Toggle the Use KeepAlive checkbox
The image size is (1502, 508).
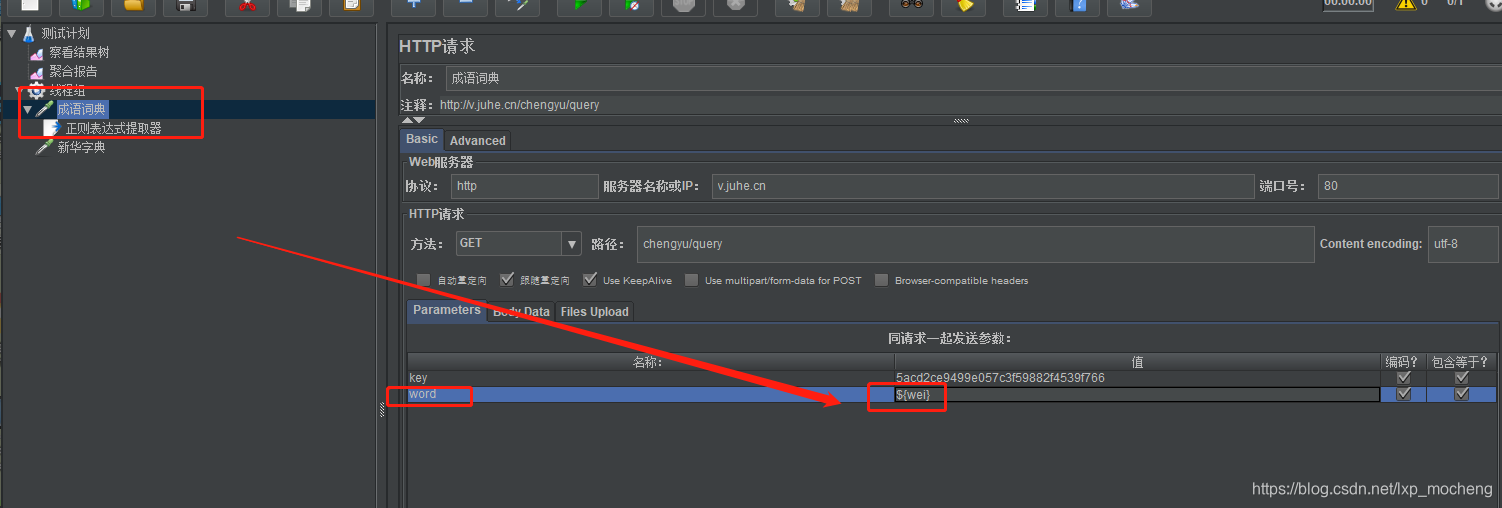click(590, 280)
